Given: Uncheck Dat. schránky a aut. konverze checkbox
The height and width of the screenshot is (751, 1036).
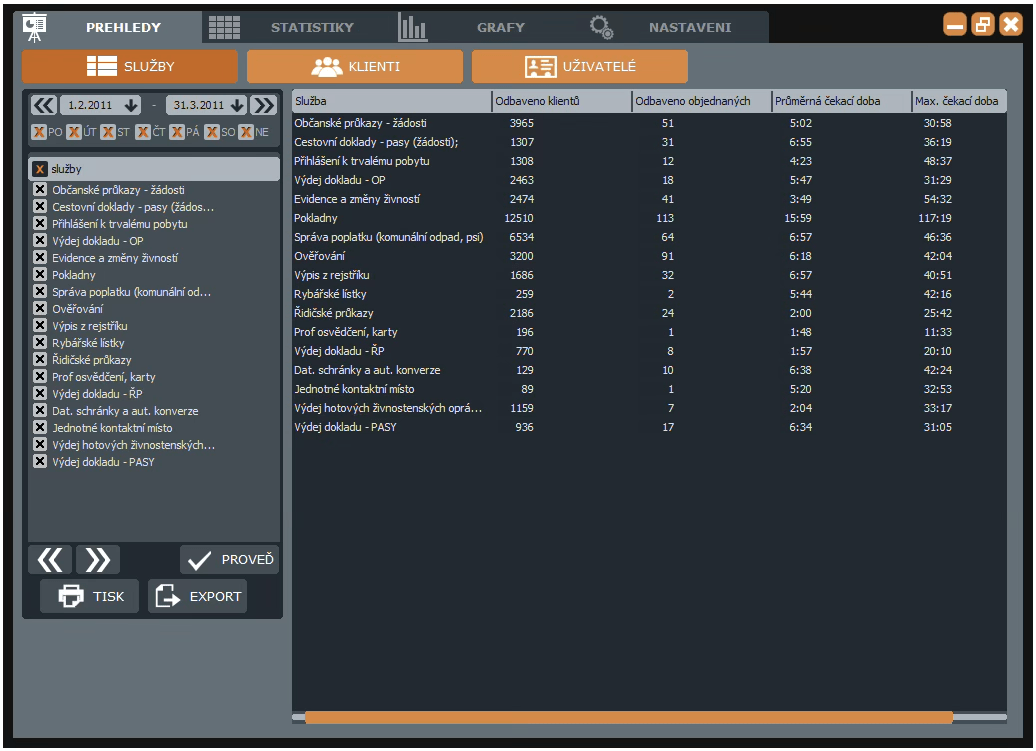Looking at the screenshot, I should coord(40,410).
